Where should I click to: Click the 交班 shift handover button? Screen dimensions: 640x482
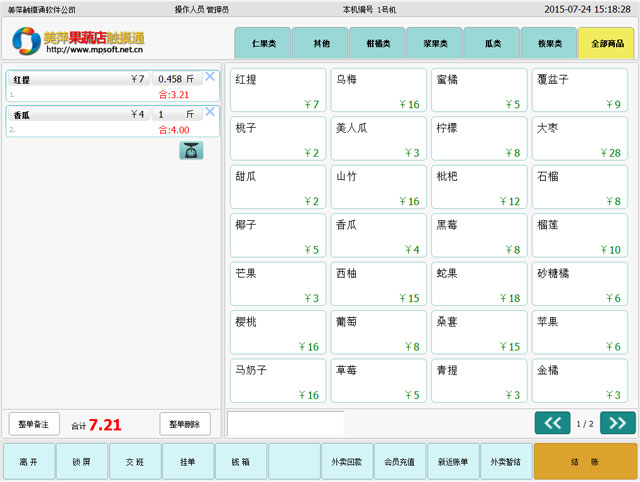pyautogui.click(x=135, y=462)
